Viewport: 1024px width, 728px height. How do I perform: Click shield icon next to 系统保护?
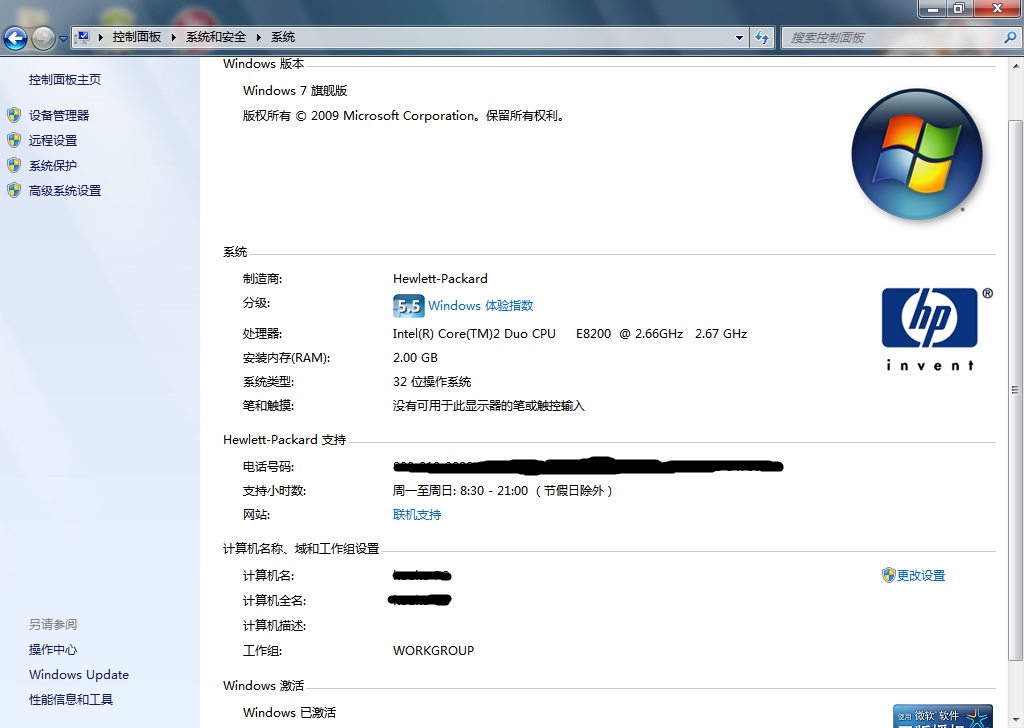(x=14, y=165)
